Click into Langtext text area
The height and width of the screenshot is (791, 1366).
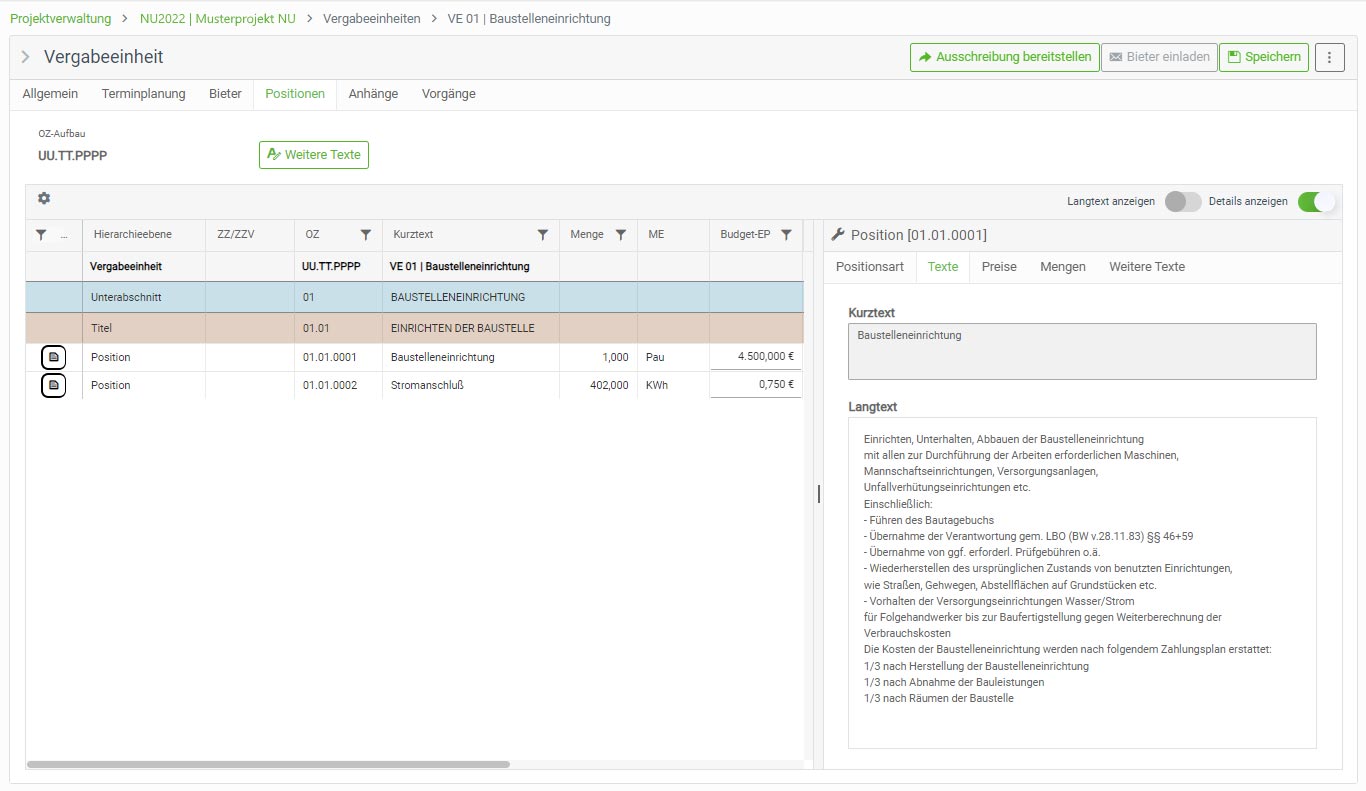pyautogui.click(x=1082, y=583)
